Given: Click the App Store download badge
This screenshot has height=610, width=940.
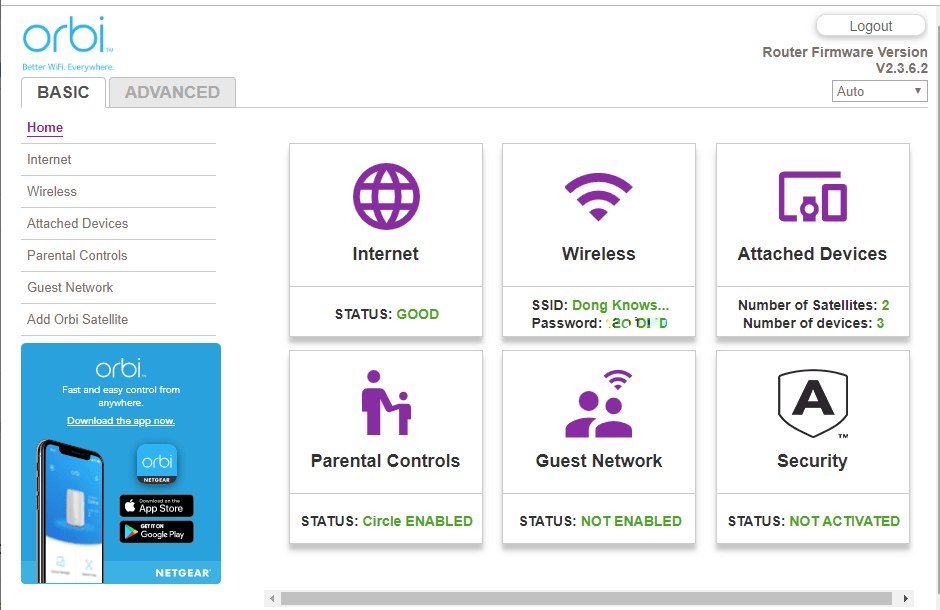Looking at the screenshot, I should coord(156,506).
